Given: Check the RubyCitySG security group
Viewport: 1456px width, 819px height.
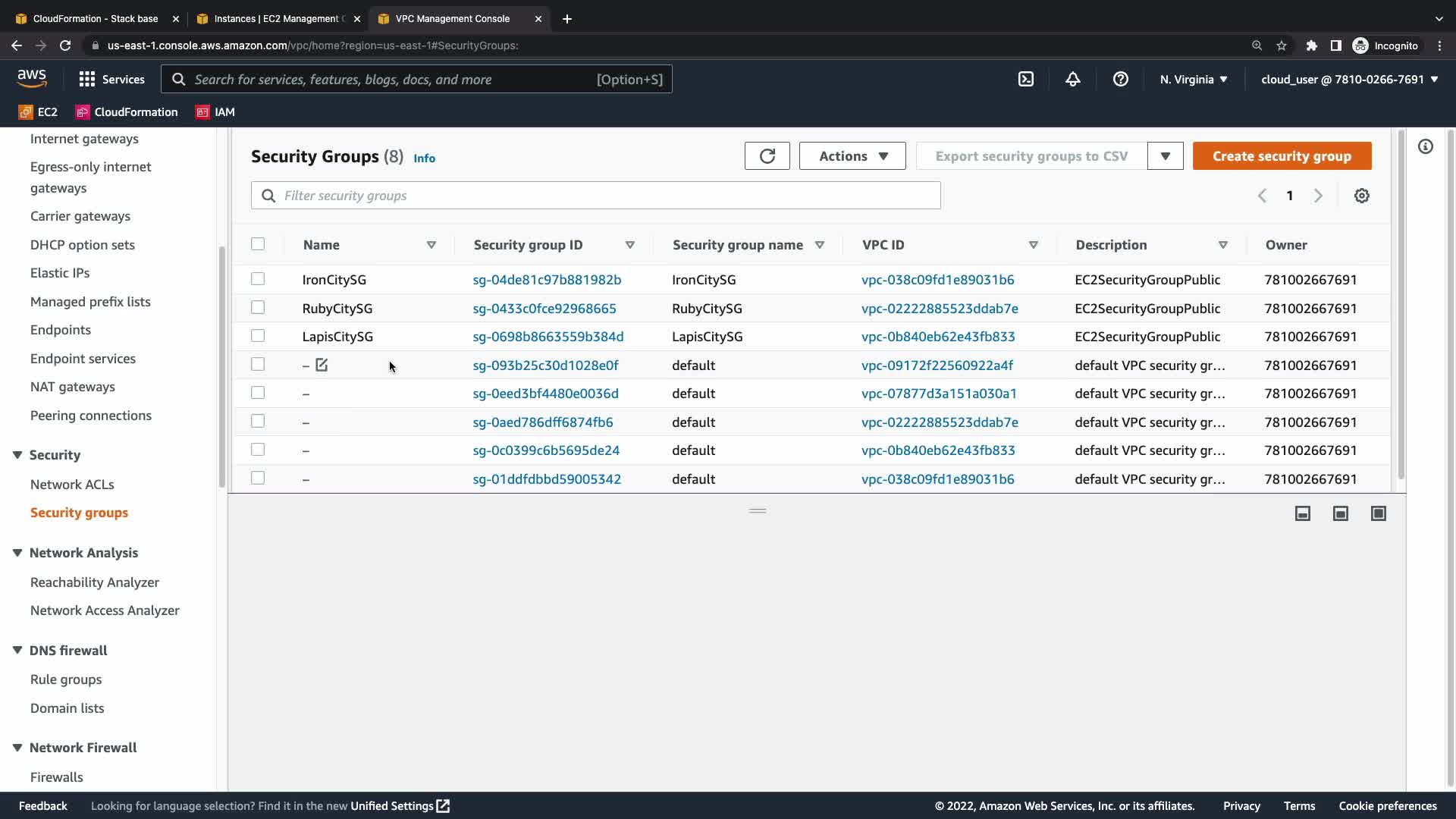Looking at the screenshot, I should [258, 308].
